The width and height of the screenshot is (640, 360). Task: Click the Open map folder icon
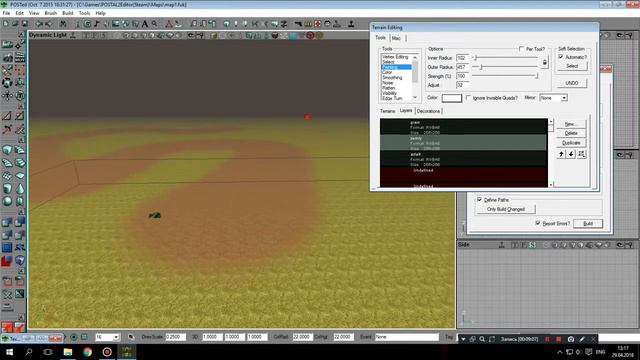(x=15, y=24)
